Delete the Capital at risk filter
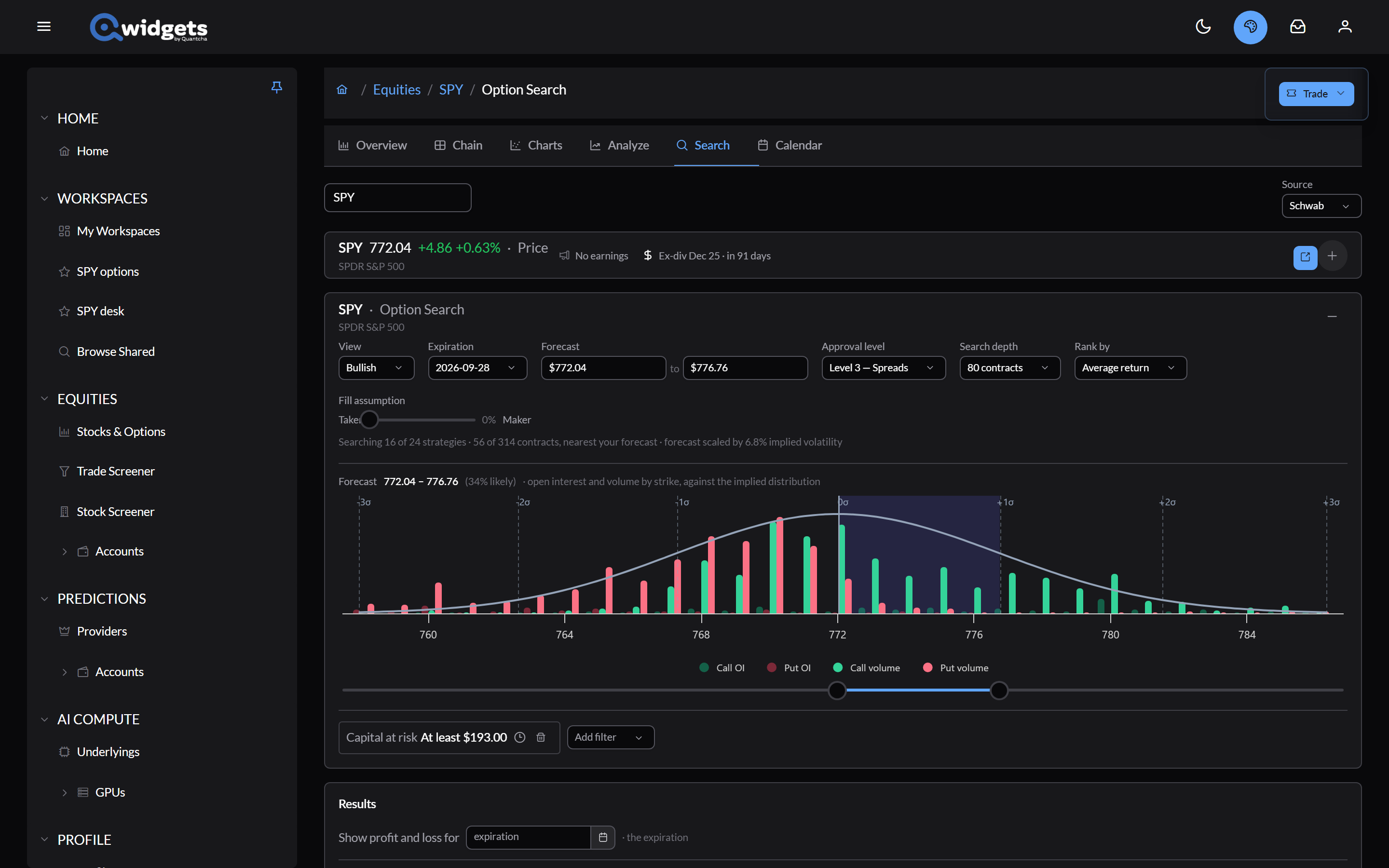Image resolution: width=1389 pixels, height=868 pixels. tap(541, 738)
